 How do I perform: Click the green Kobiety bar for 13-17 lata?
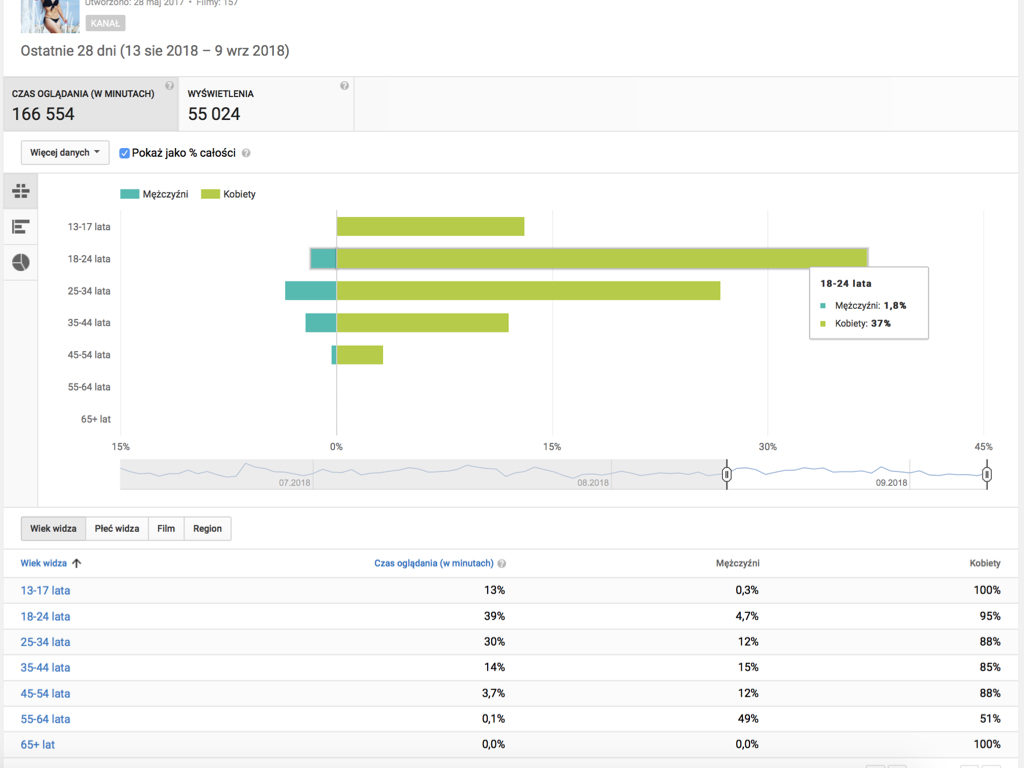pos(430,227)
